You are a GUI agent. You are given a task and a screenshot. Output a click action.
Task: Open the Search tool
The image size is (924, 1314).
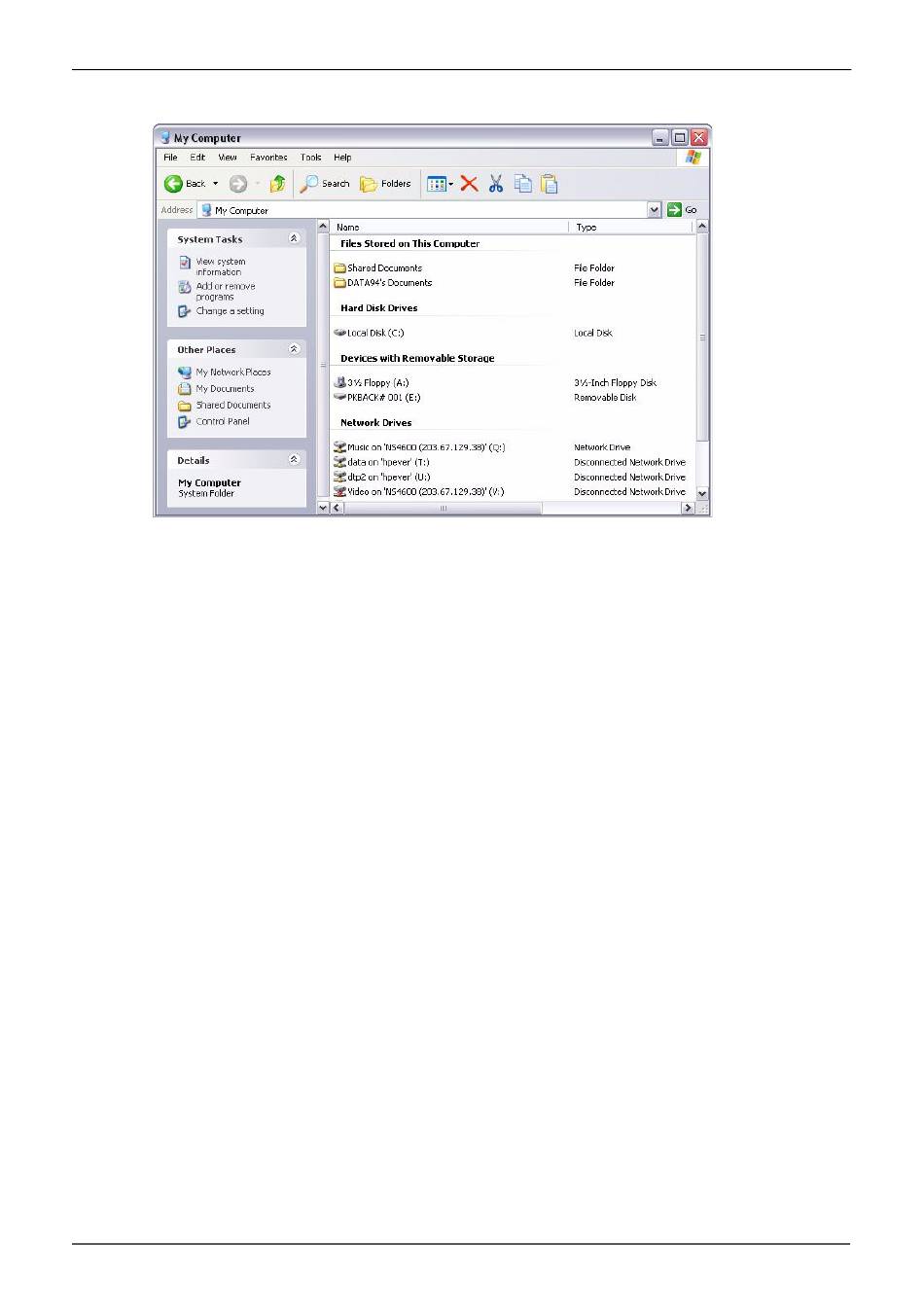pos(325,184)
